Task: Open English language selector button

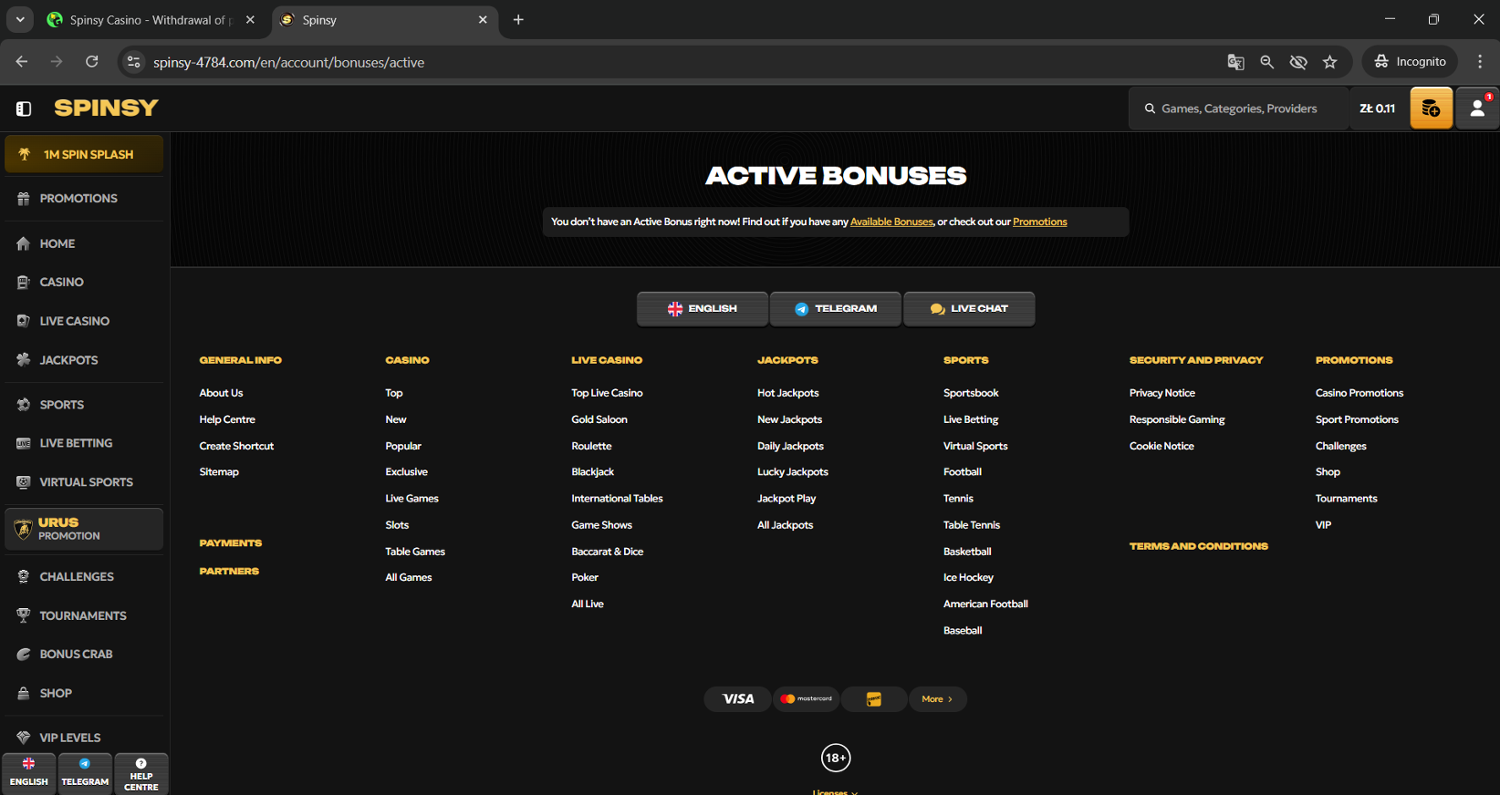Action: [x=702, y=309]
